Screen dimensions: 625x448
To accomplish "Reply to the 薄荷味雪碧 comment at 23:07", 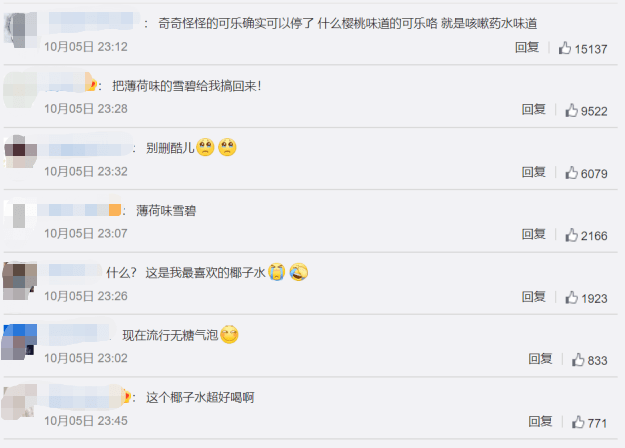I will pos(534,234).
